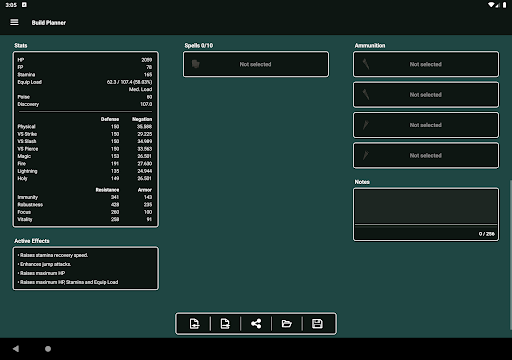Tap the Enhances jump attacks effect
This screenshot has width=512, height=360.
44,264
